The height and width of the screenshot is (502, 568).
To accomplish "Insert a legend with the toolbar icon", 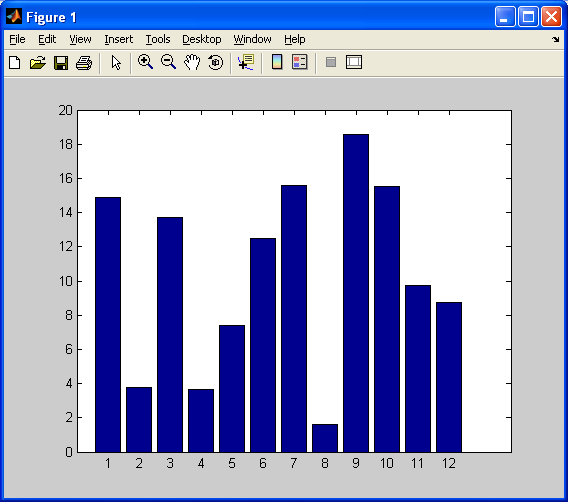I will pos(300,62).
